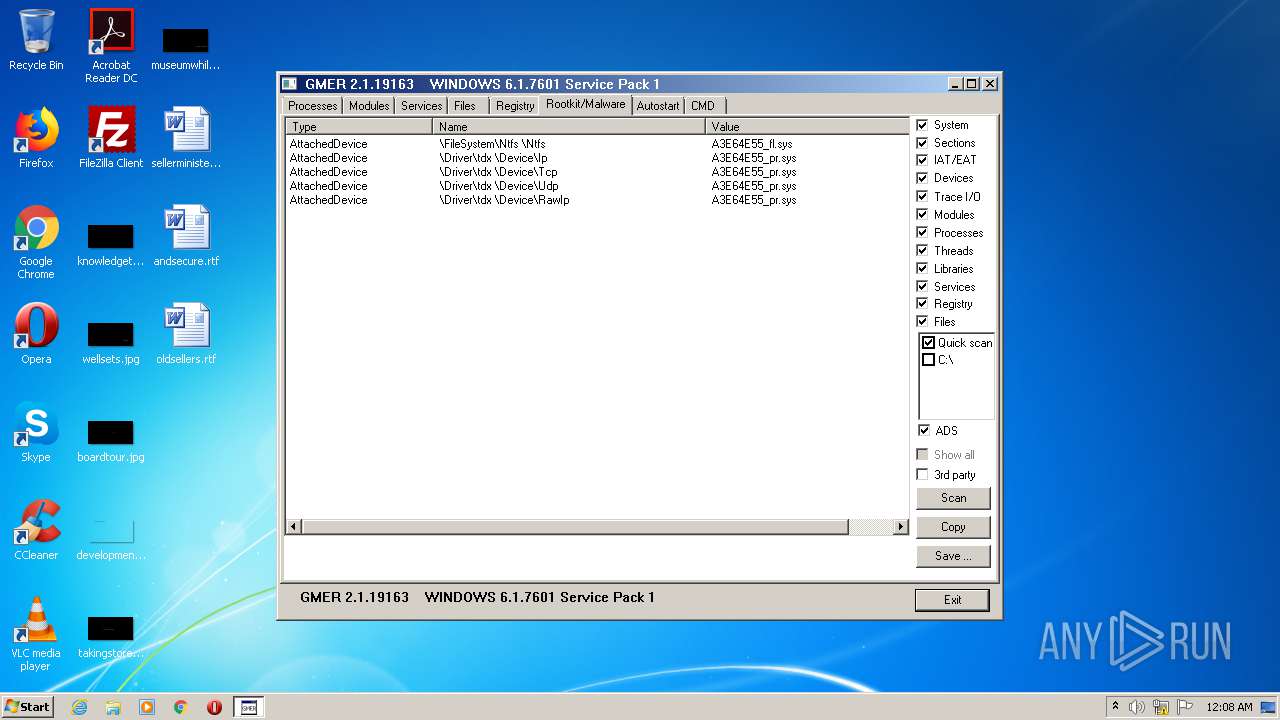
Task: Click the Exit button
Action: (x=952, y=600)
